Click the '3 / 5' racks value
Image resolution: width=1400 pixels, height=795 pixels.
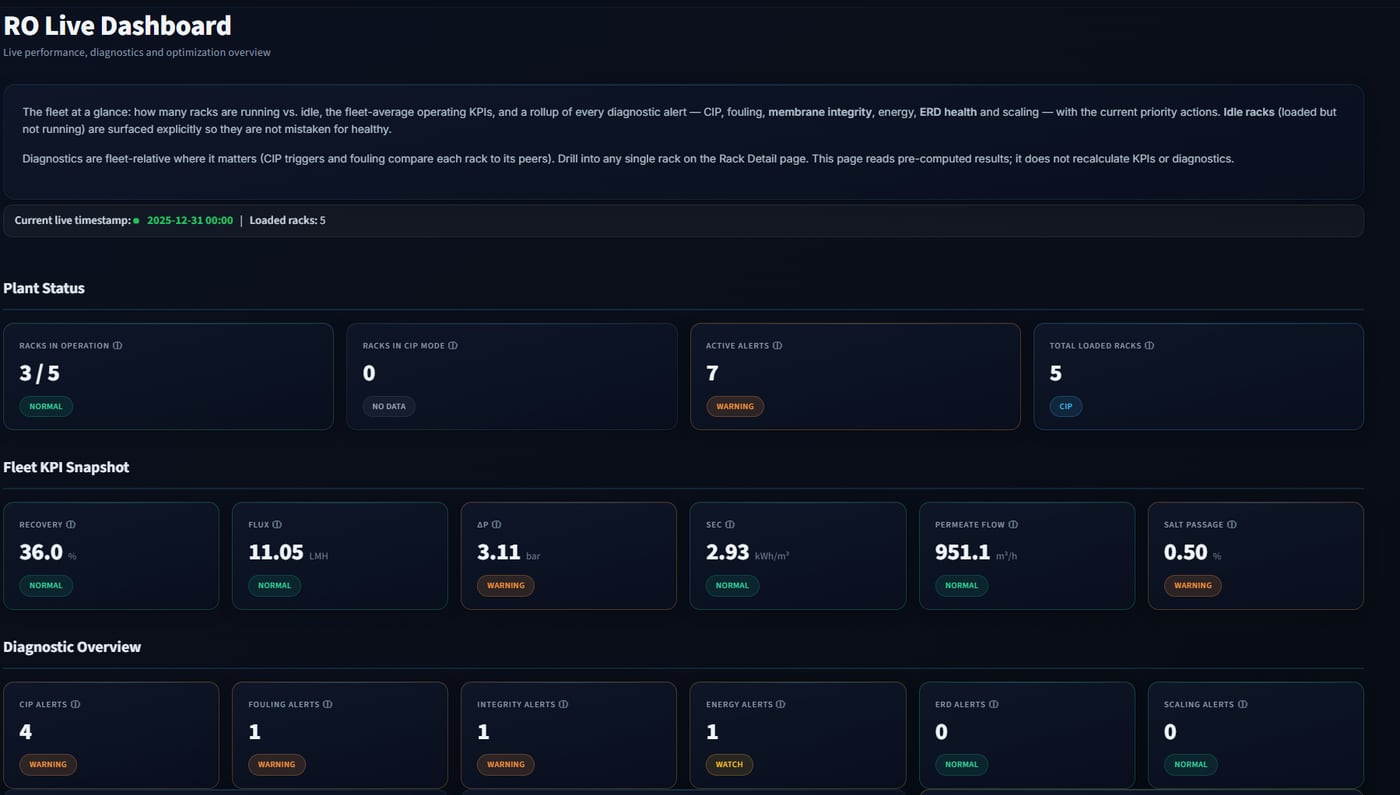coord(39,374)
